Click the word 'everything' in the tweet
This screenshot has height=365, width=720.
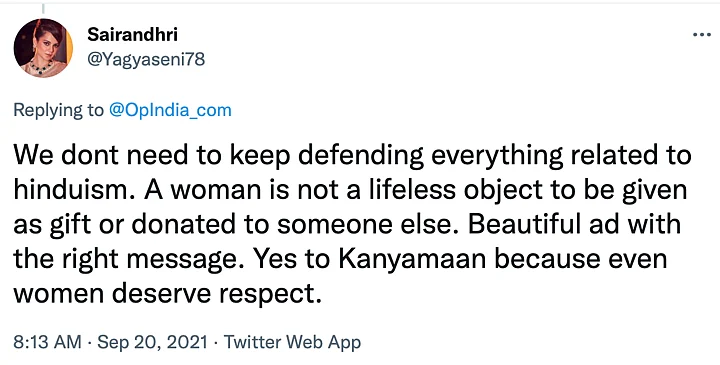[498, 156]
